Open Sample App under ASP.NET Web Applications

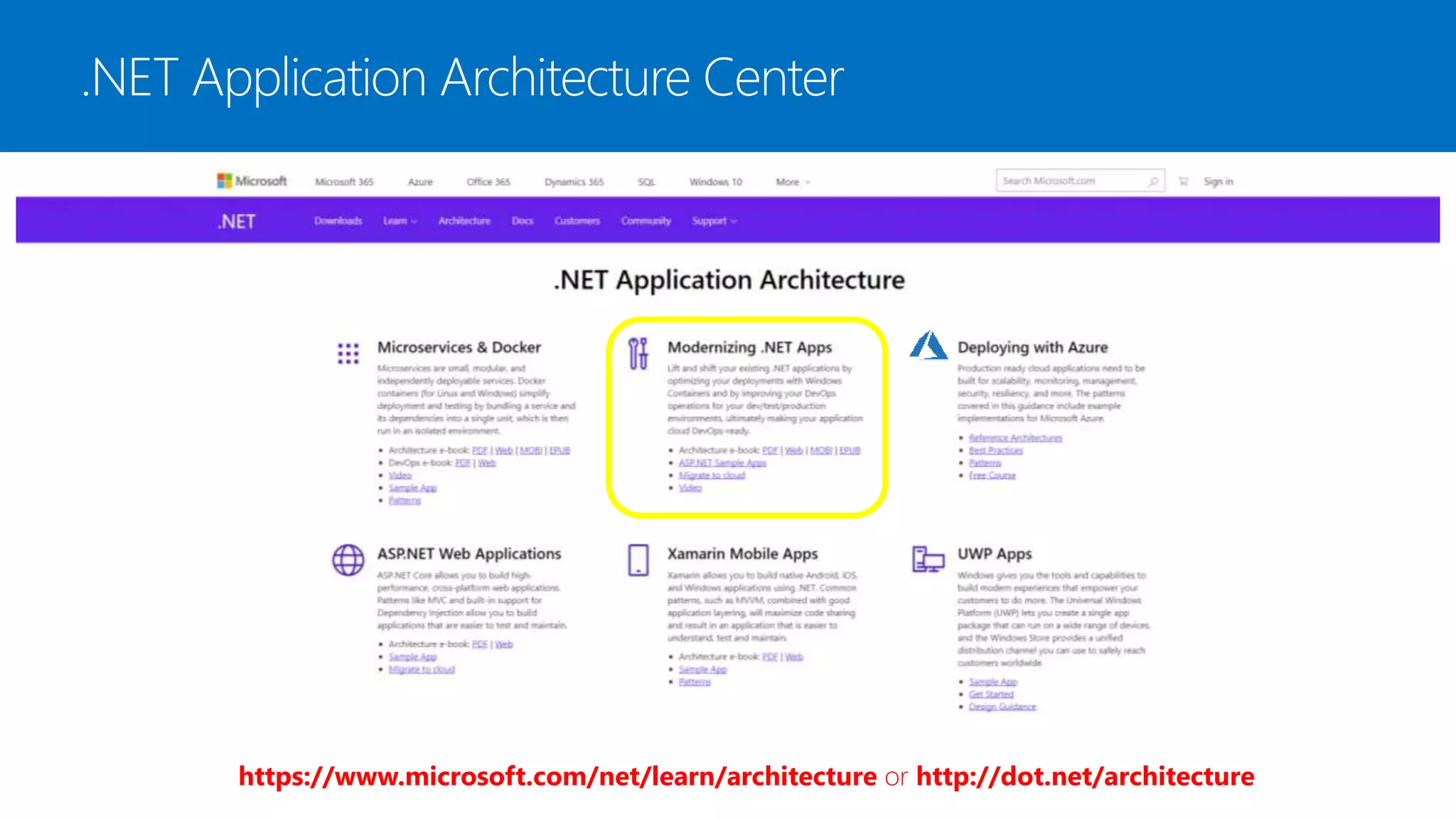(412, 657)
